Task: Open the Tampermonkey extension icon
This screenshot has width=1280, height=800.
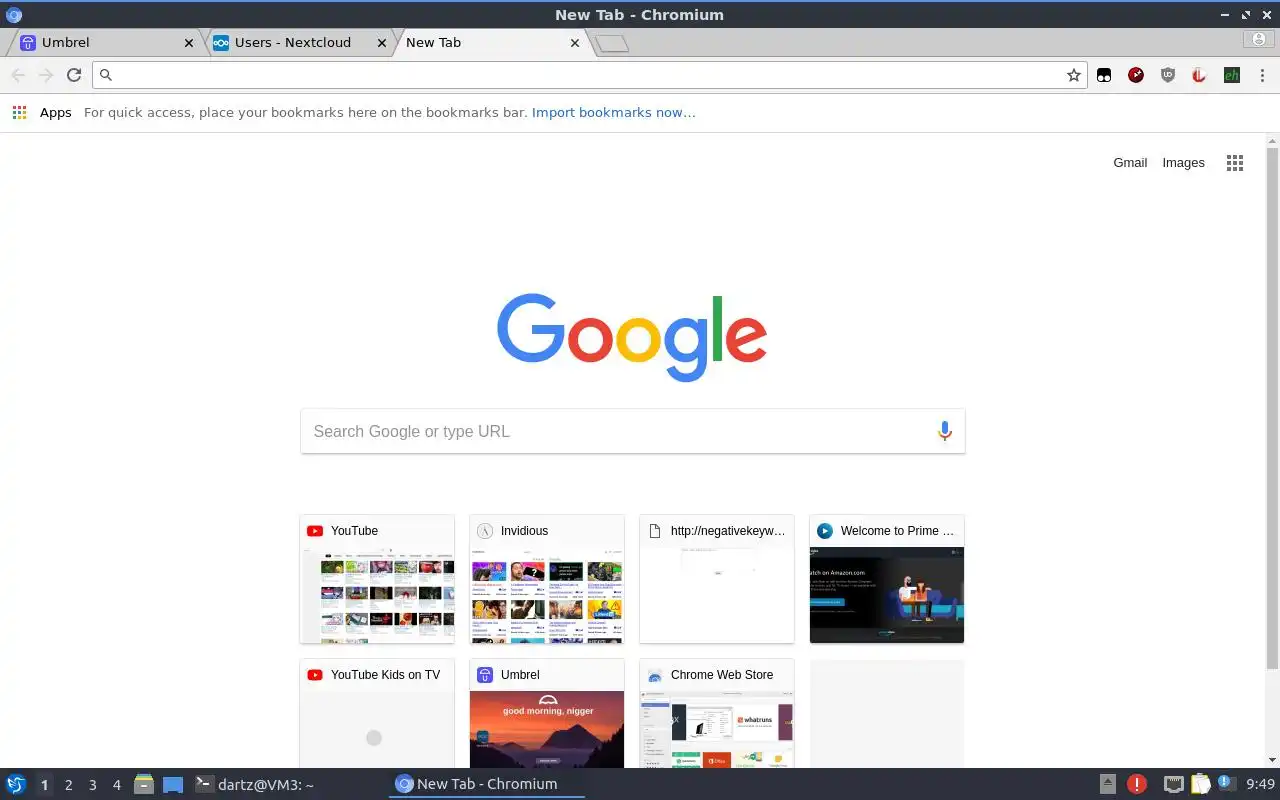Action: pos(1104,75)
